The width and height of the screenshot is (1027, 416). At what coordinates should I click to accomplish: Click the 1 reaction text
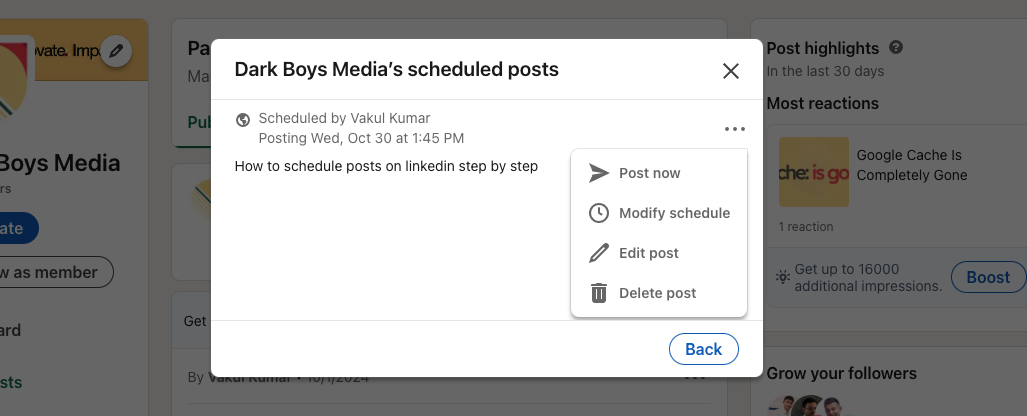(x=806, y=227)
